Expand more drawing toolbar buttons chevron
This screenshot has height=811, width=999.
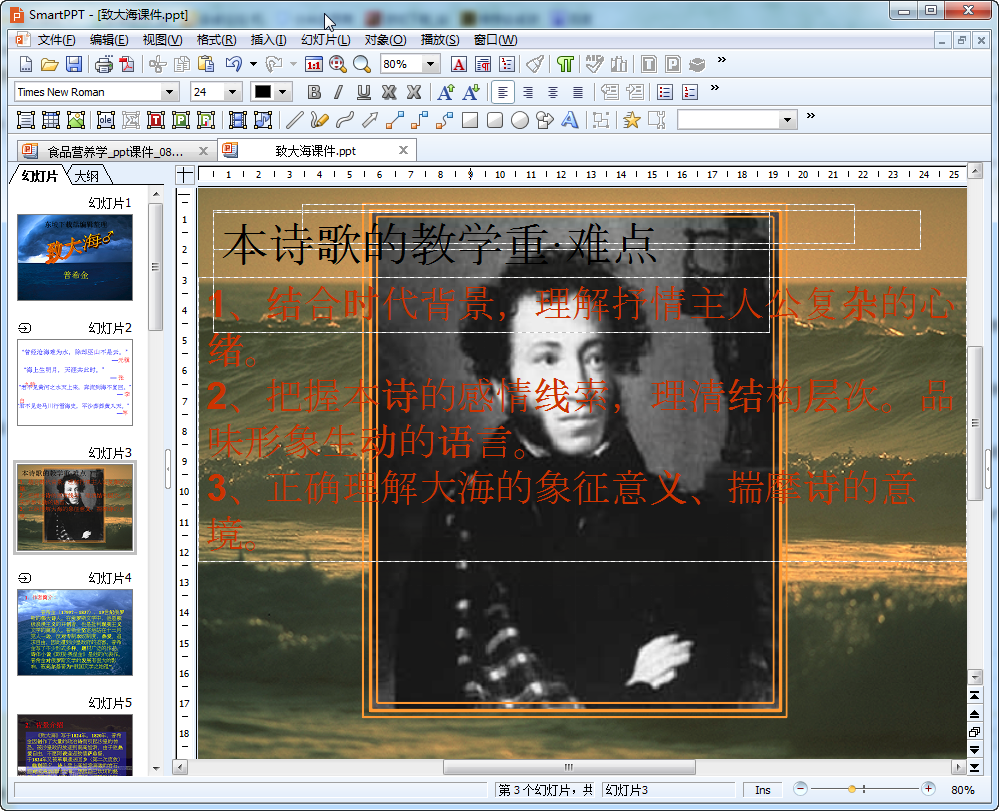pos(810,116)
